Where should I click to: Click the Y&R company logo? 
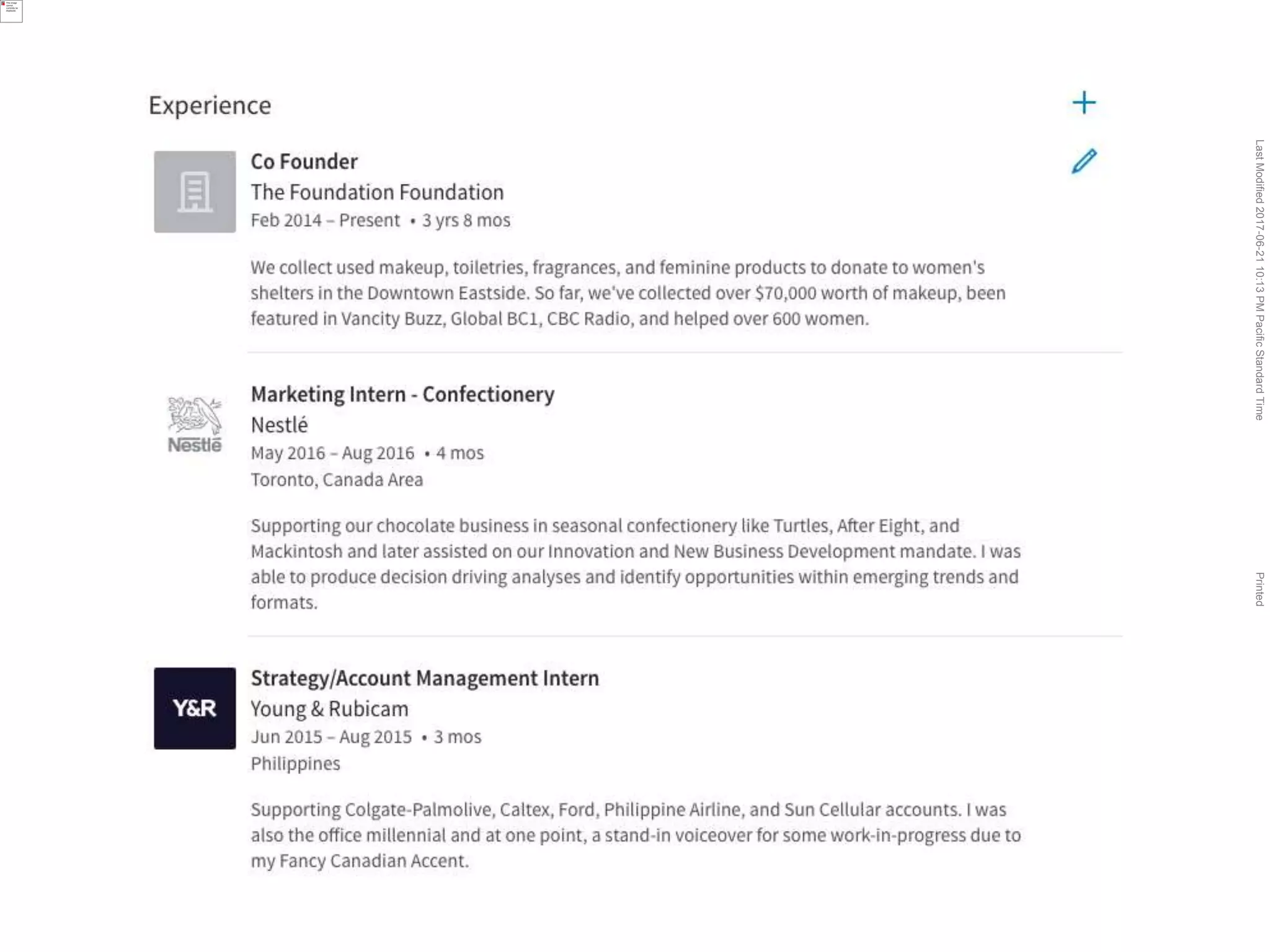click(x=195, y=708)
